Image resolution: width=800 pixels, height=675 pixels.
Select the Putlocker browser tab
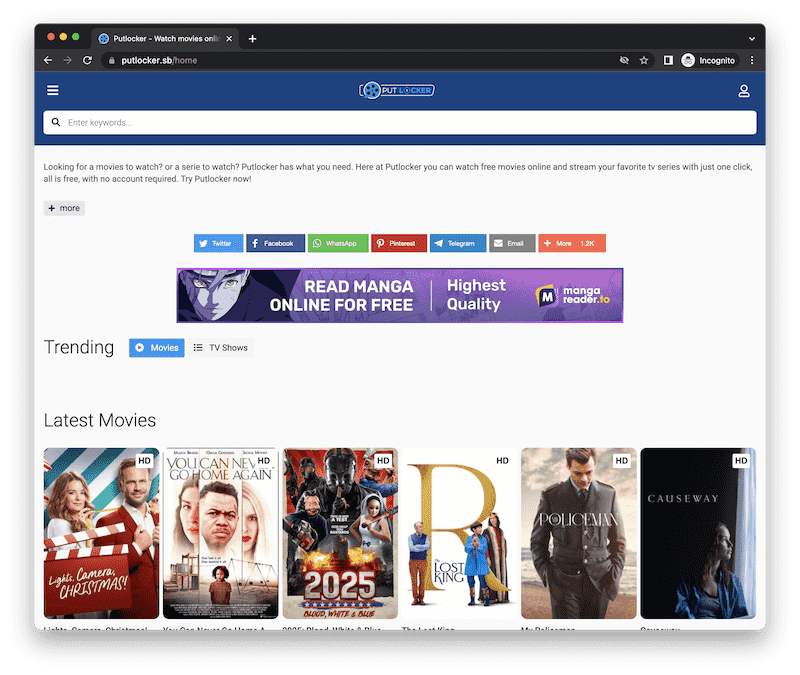[x=165, y=39]
